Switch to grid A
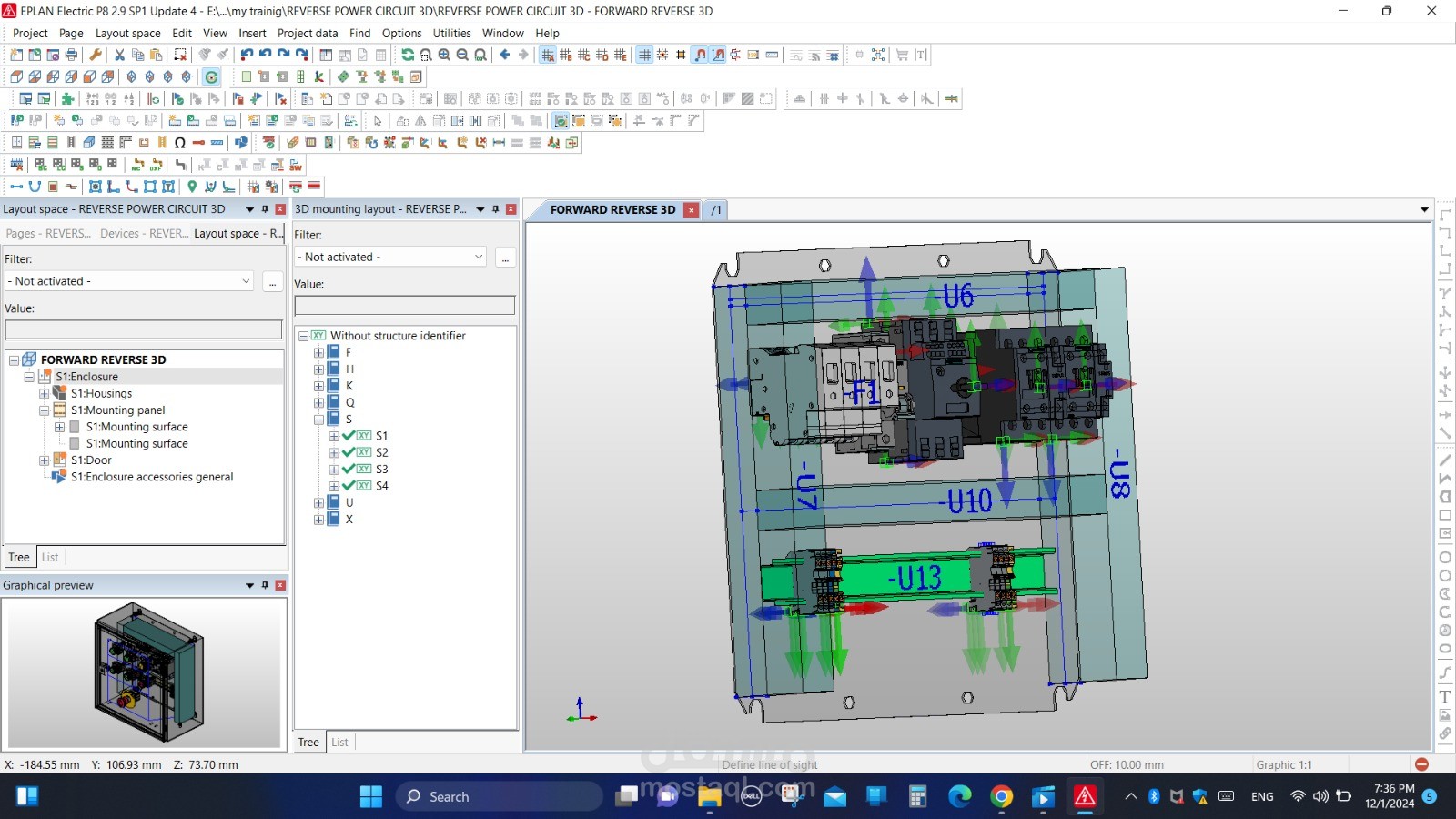 (x=548, y=55)
